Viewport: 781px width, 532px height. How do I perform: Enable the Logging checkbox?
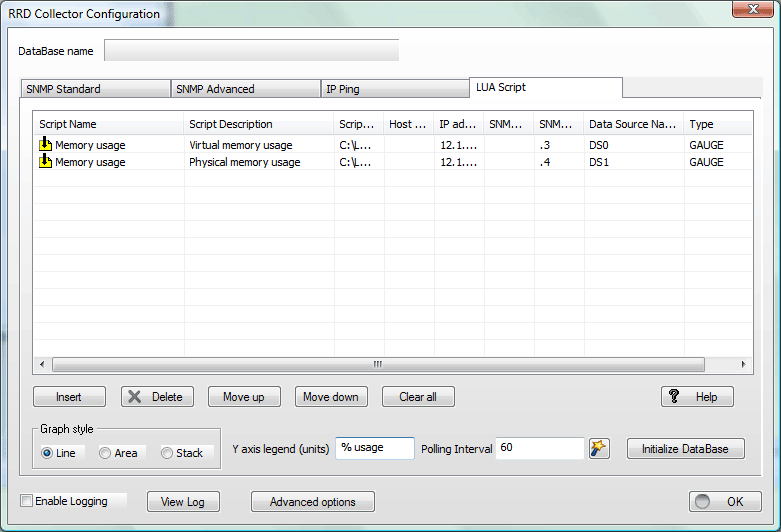point(26,501)
